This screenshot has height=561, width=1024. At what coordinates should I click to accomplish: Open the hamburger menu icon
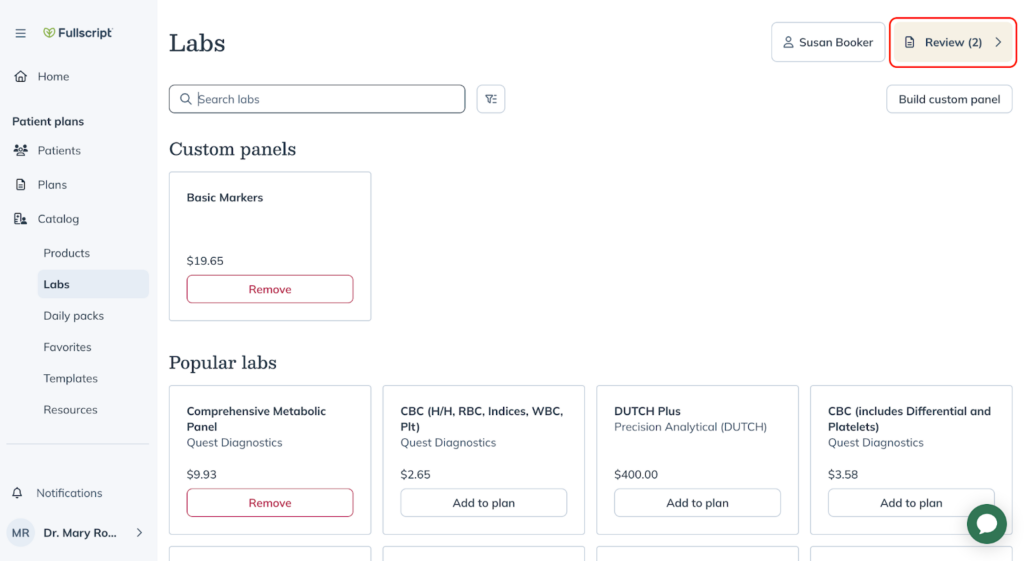click(20, 33)
